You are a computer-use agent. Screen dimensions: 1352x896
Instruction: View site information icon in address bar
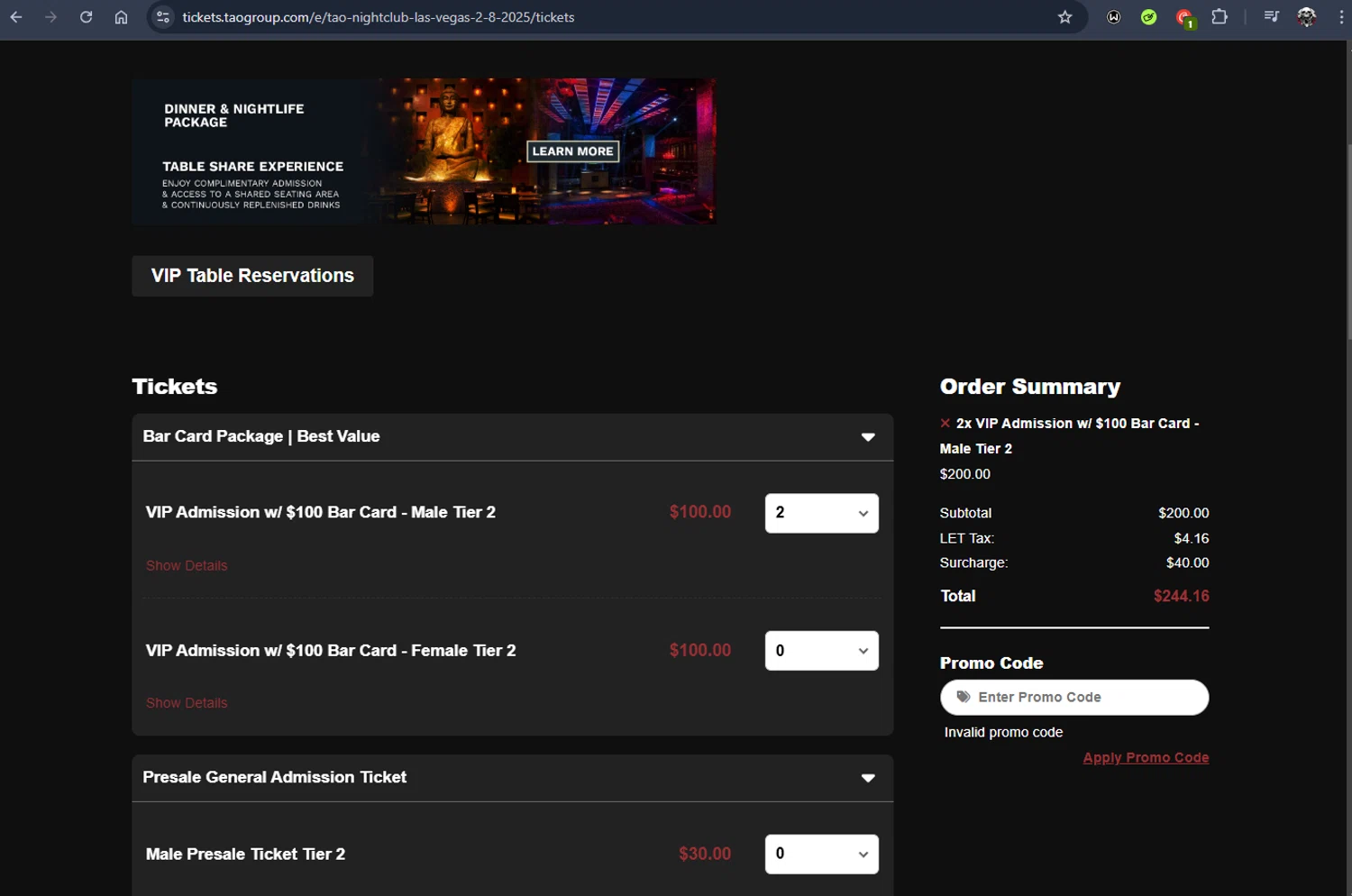(163, 17)
